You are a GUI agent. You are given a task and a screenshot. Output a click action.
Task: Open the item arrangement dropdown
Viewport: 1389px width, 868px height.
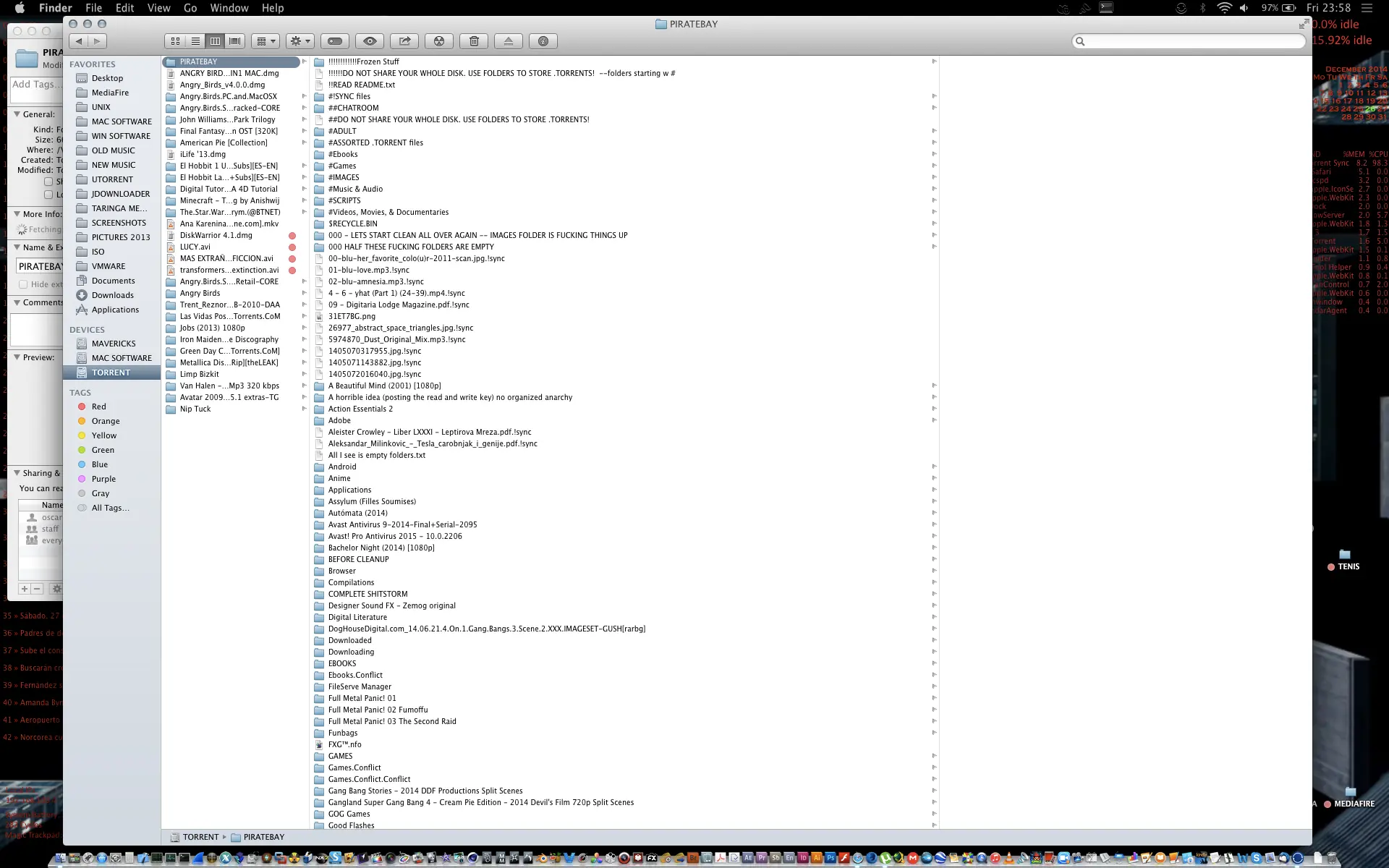tap(266, 41)
